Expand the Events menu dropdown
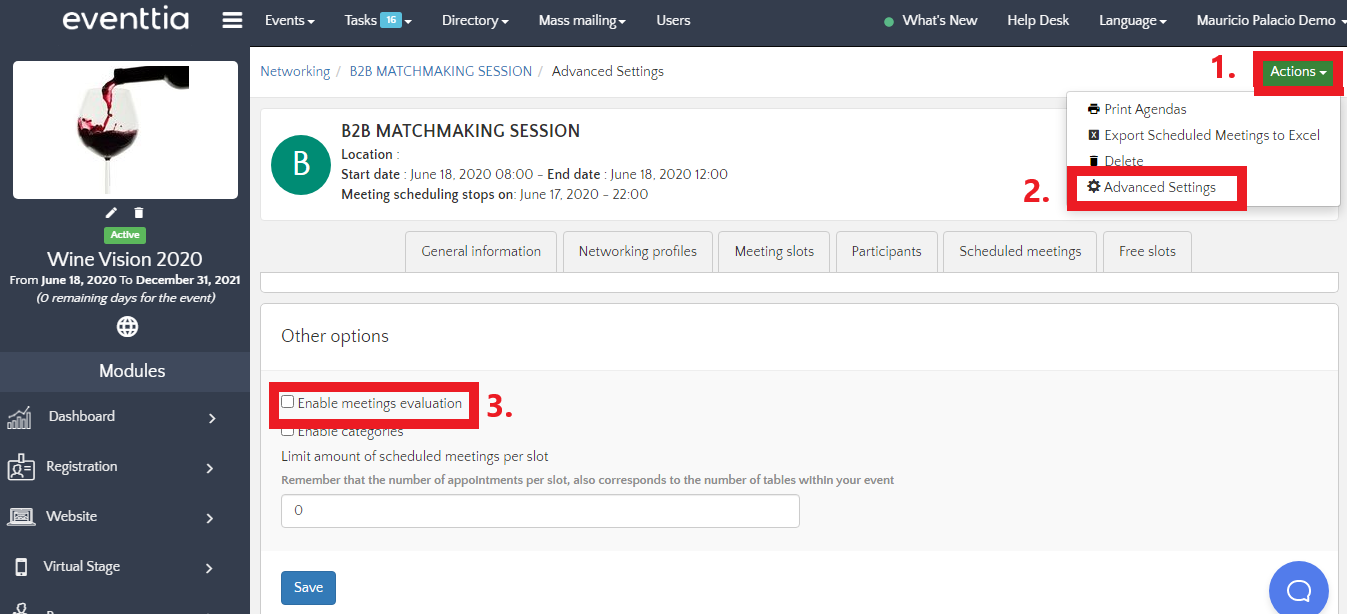Image resolution: width=1347 pixels, height=614 pixels. point(289,20)
